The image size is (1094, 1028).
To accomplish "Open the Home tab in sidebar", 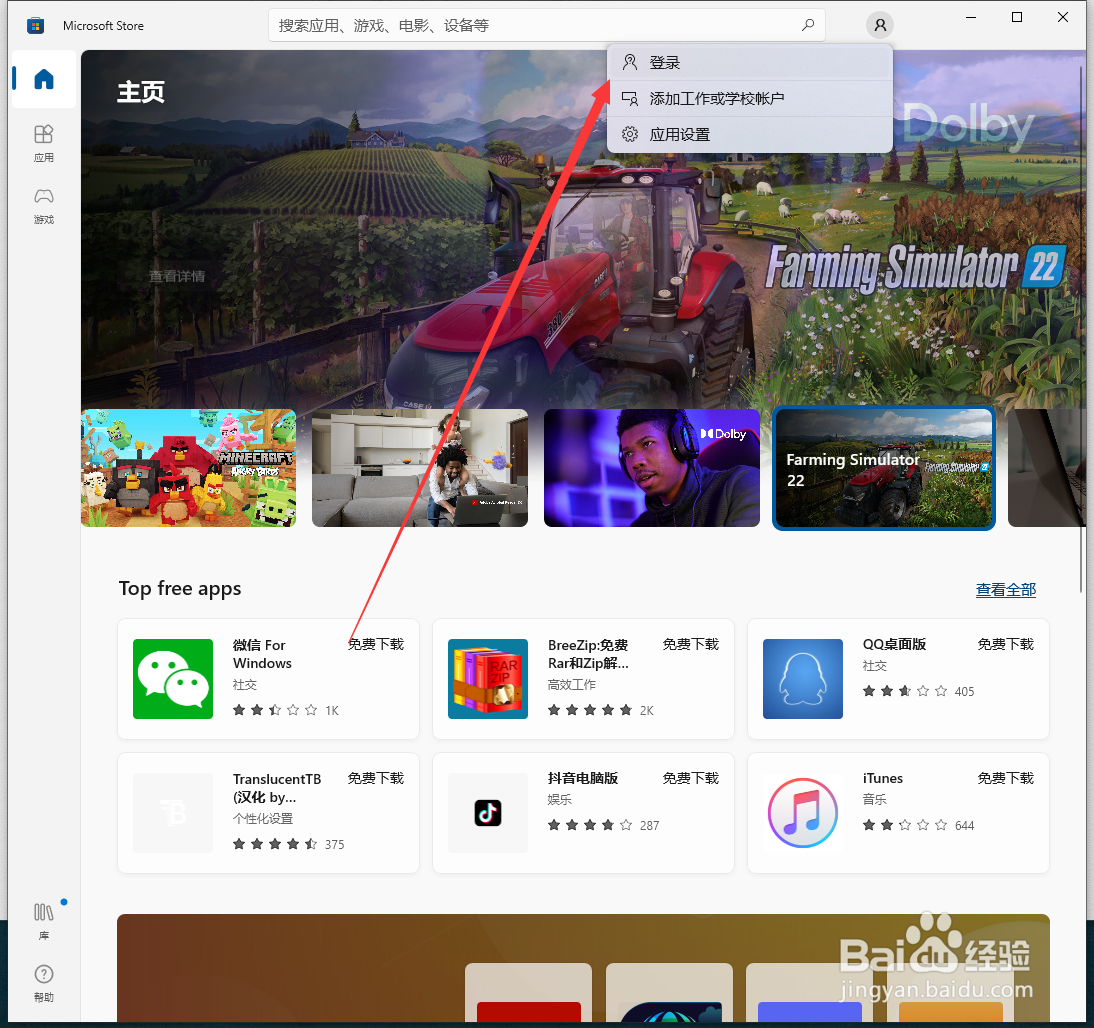I will click(44, 79).
